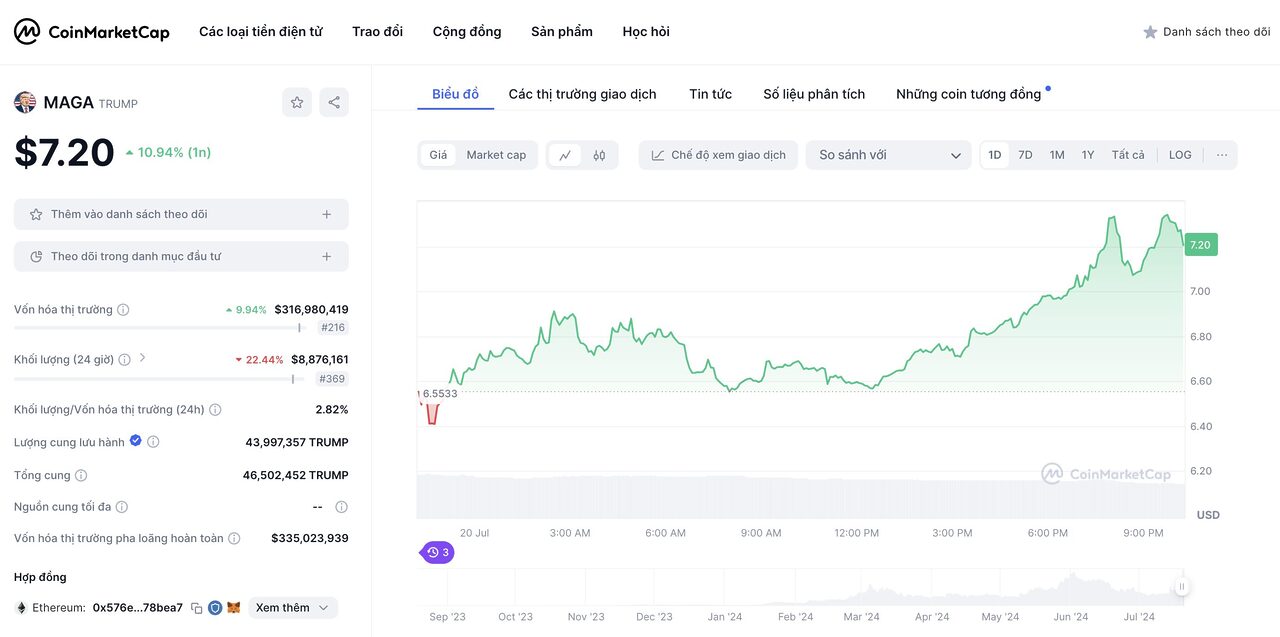Show info beside Nguồn cung tối đa label
The image size is (1280, 637).
(x=122, y=507)
